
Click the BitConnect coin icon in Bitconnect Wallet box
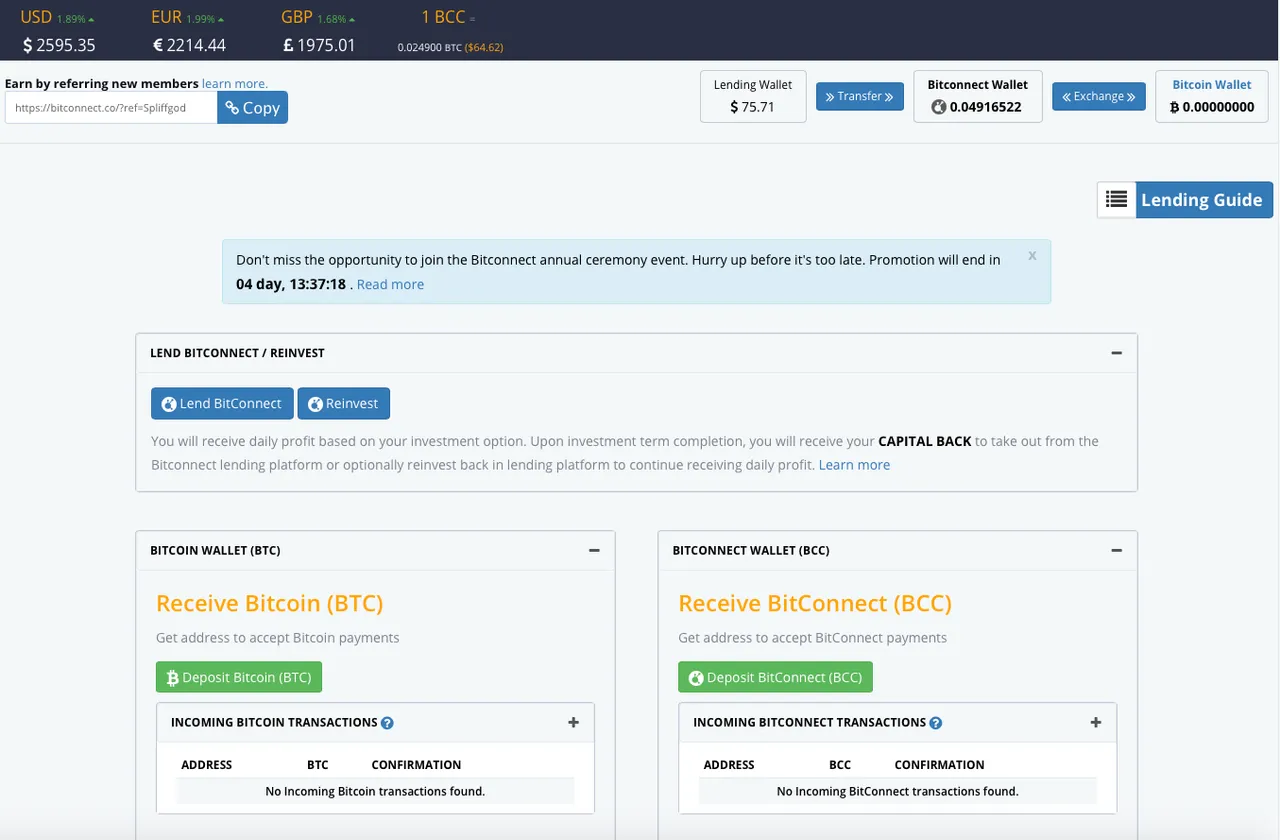tap(938, 107)
